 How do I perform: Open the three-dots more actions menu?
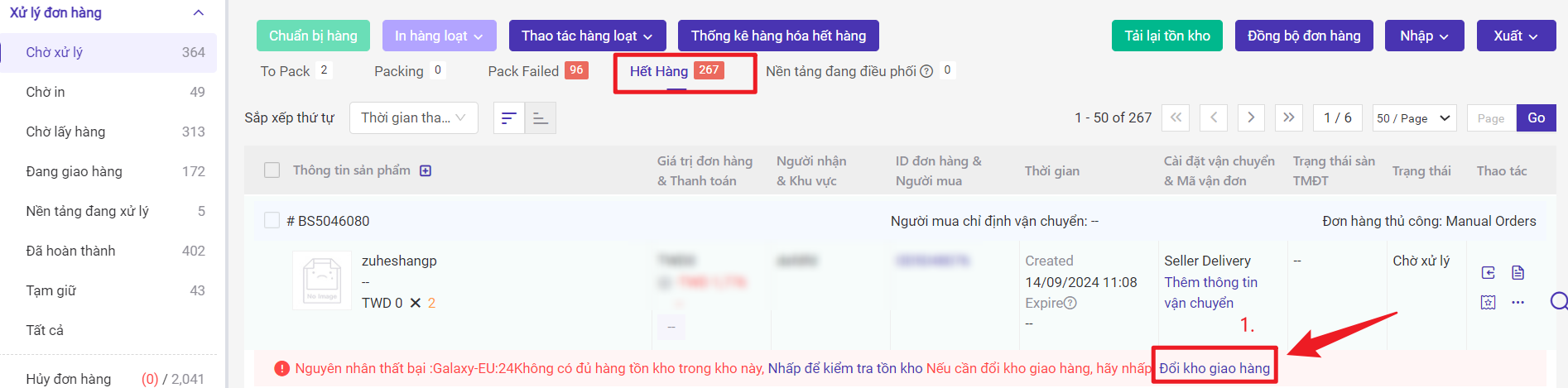(x=1517, y=302)
